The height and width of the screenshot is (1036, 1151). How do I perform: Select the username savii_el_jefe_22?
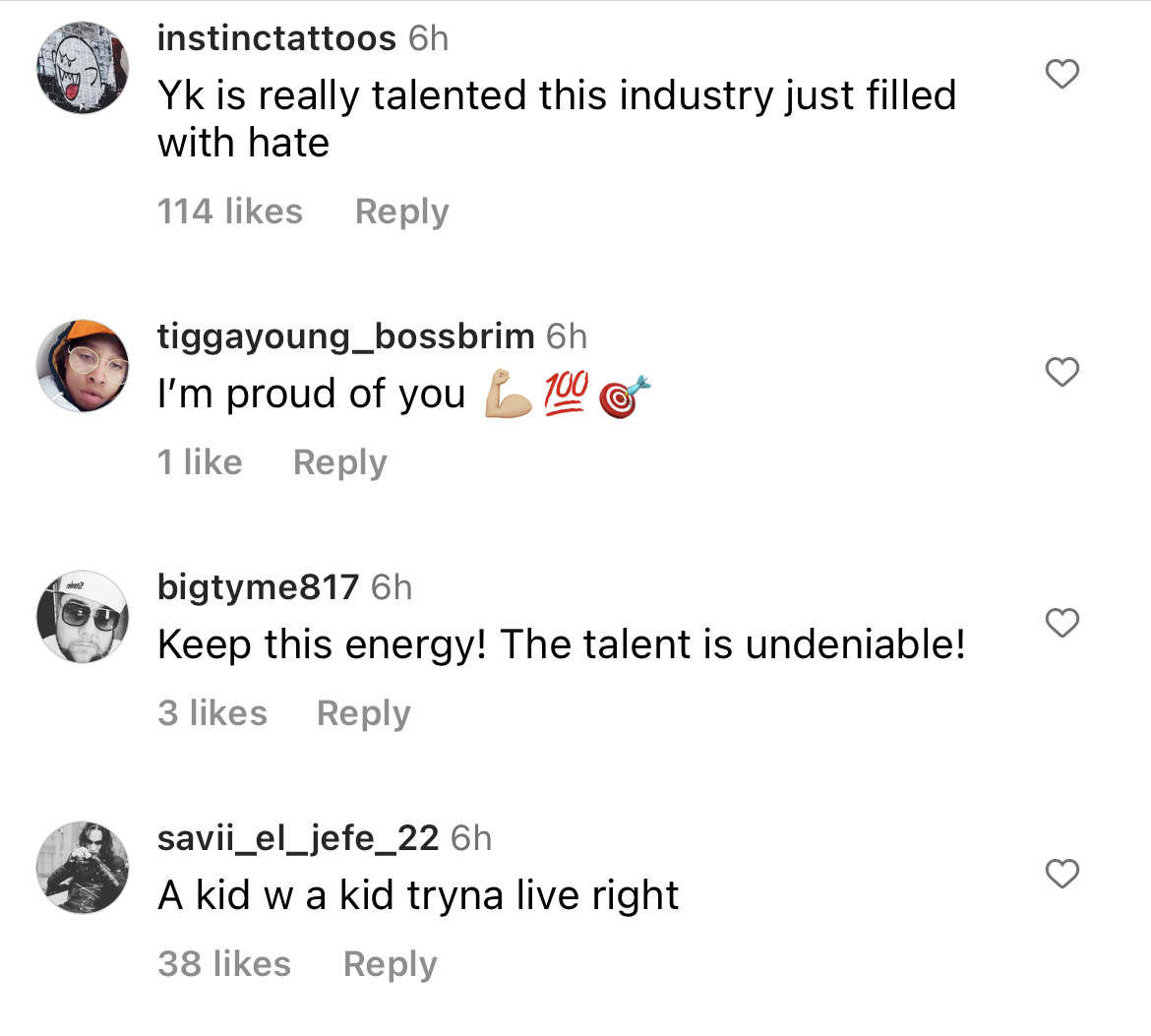[297, 837]
